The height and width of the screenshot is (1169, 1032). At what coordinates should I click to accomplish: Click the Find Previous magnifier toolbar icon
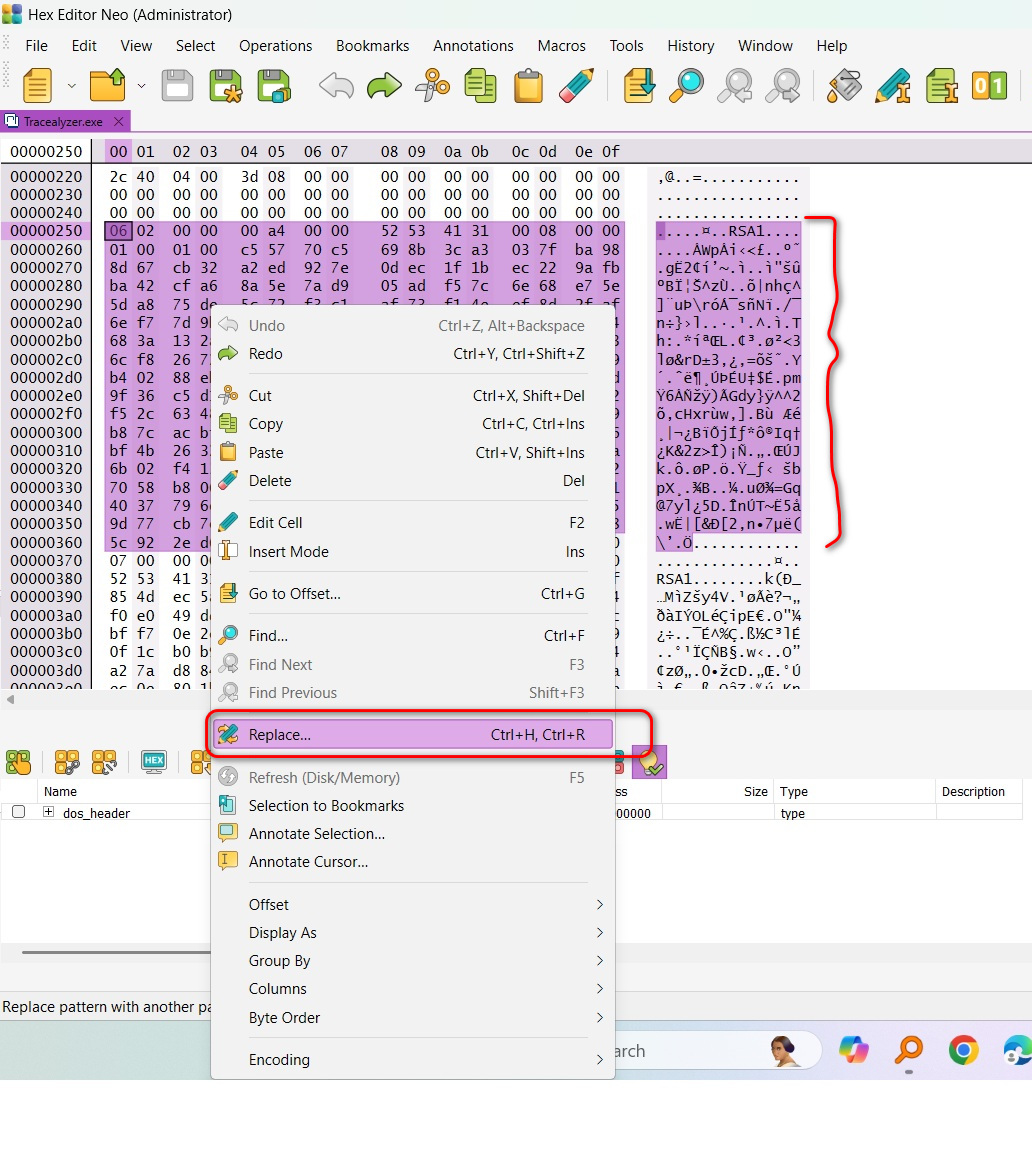[x=734, y=86]
